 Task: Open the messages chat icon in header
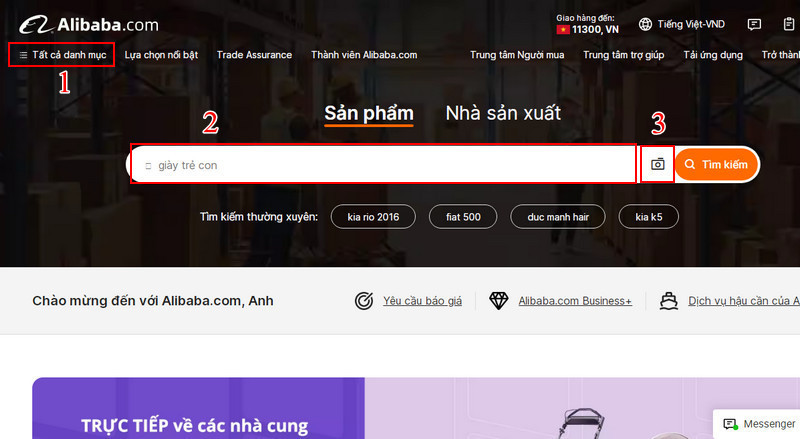754,24
